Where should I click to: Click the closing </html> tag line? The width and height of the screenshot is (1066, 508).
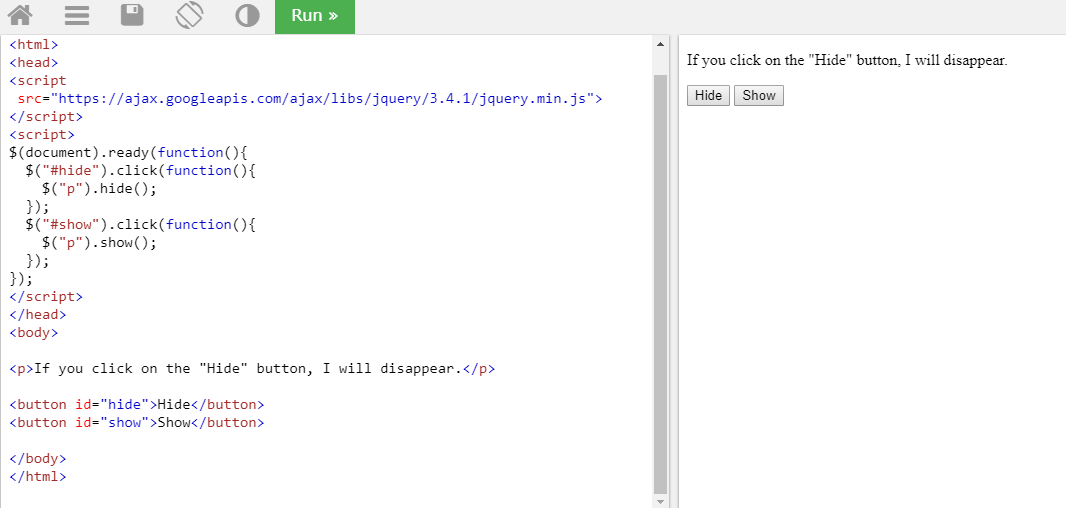click(x=38, y=477)
